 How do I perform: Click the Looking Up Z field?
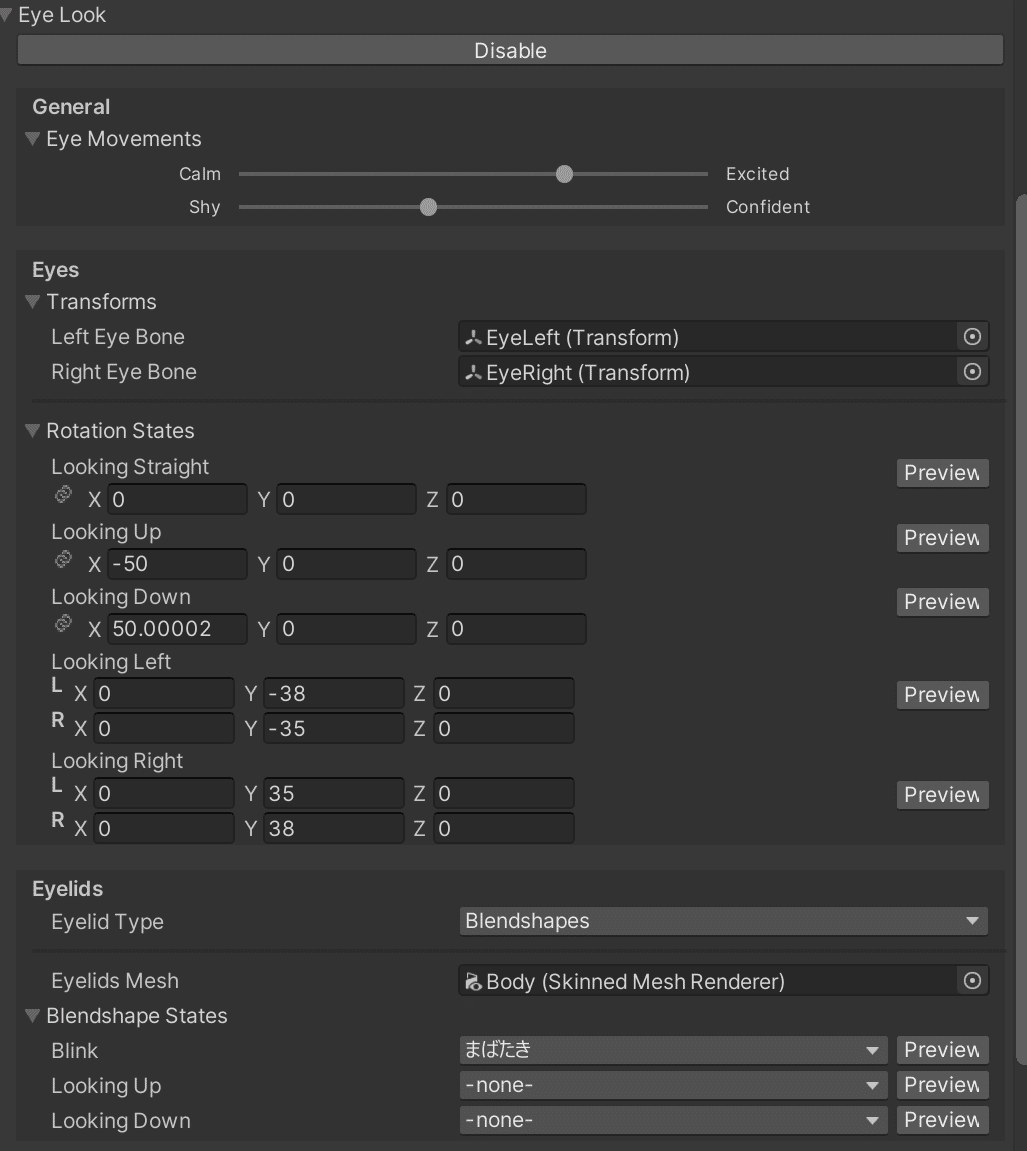(x=516, y=564)
